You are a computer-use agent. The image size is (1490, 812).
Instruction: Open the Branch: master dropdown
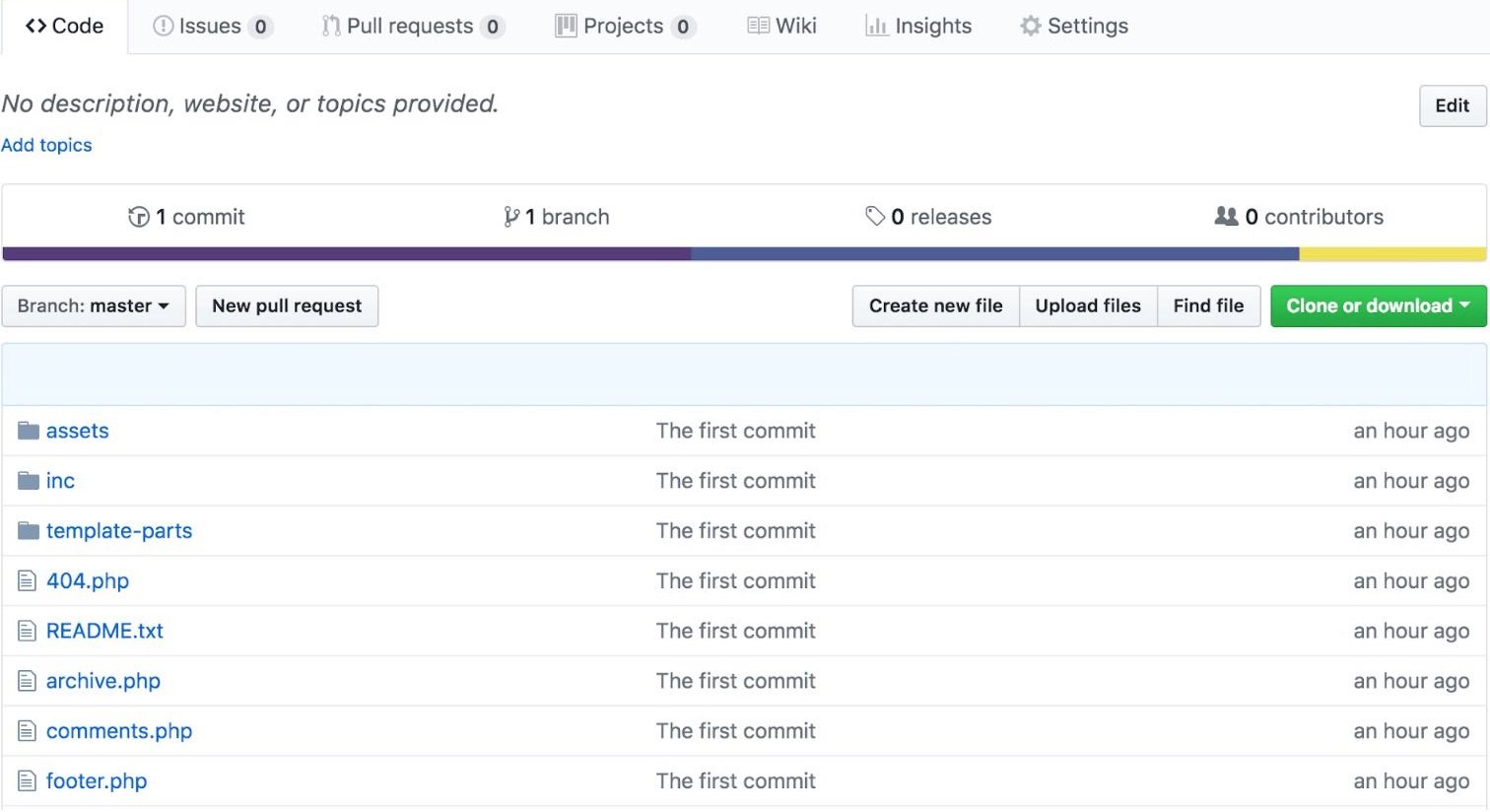pos(94,305)
